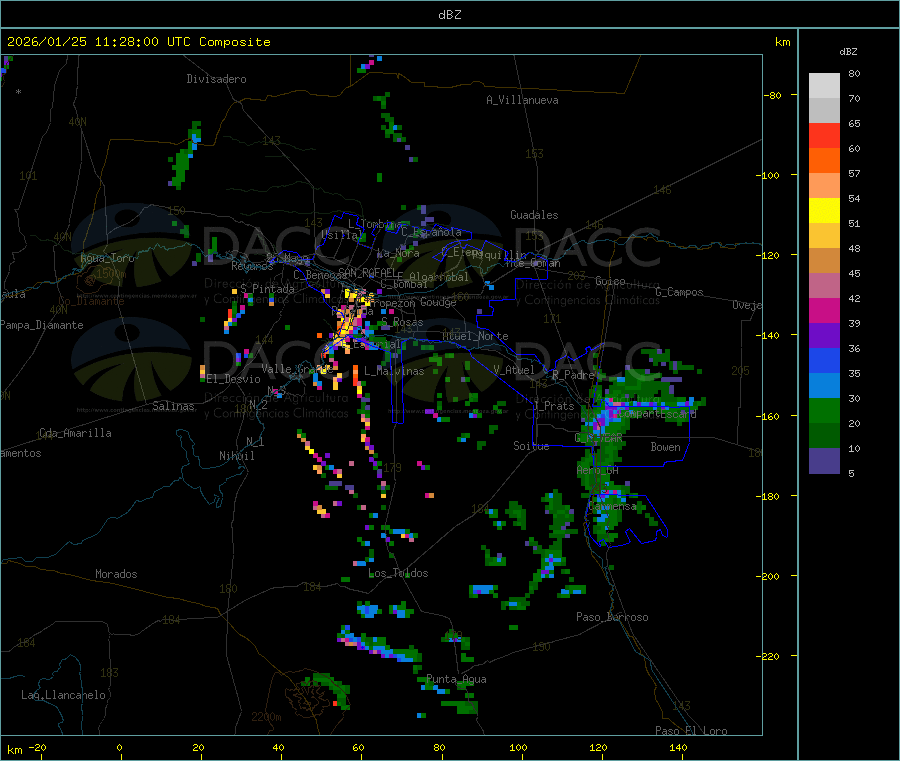Click the 'Divisadero' map label
Screen dimensions: 900x761
(x=216, y=79)
